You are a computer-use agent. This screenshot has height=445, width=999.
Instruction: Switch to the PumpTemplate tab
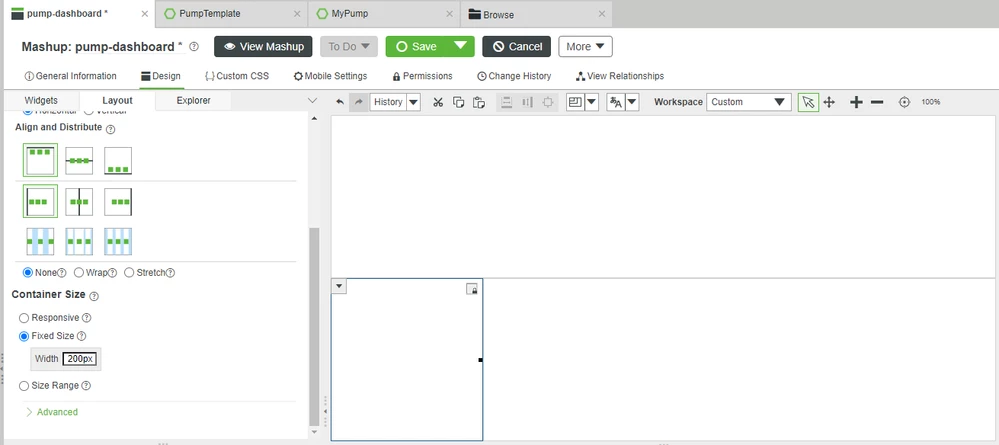point(210,13)
